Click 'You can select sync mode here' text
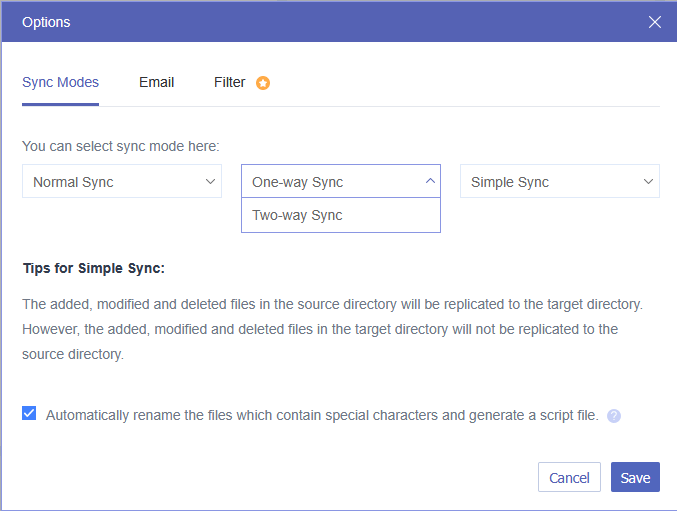Image resolution: width=677 pixels, height=511 pixels. [x=121, y=146]
